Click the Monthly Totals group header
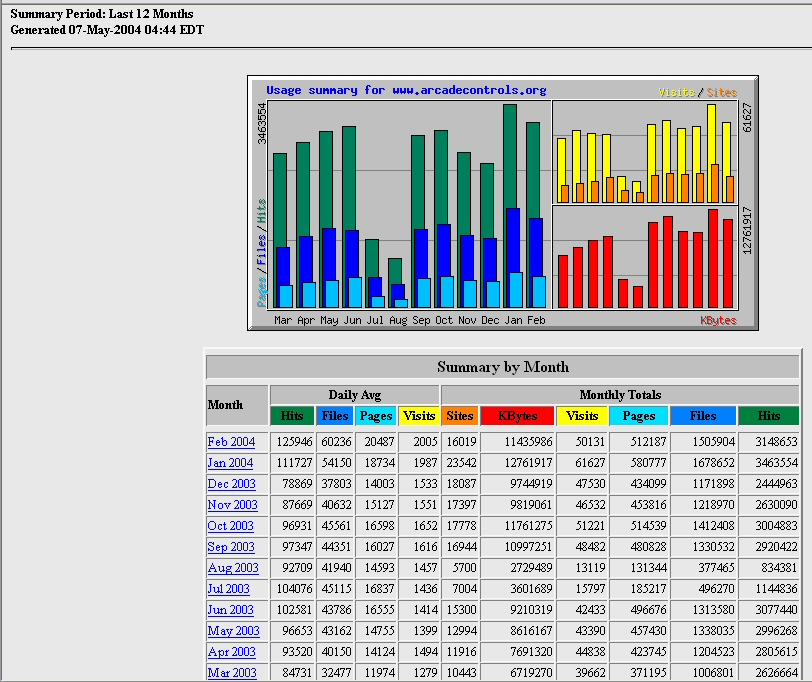This screenshot has width=812, height=682. [x=620, y=395]
